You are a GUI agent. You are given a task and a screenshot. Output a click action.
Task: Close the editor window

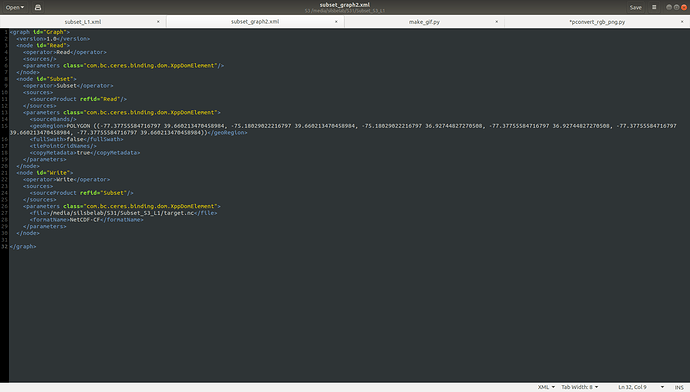click(684, 7)
